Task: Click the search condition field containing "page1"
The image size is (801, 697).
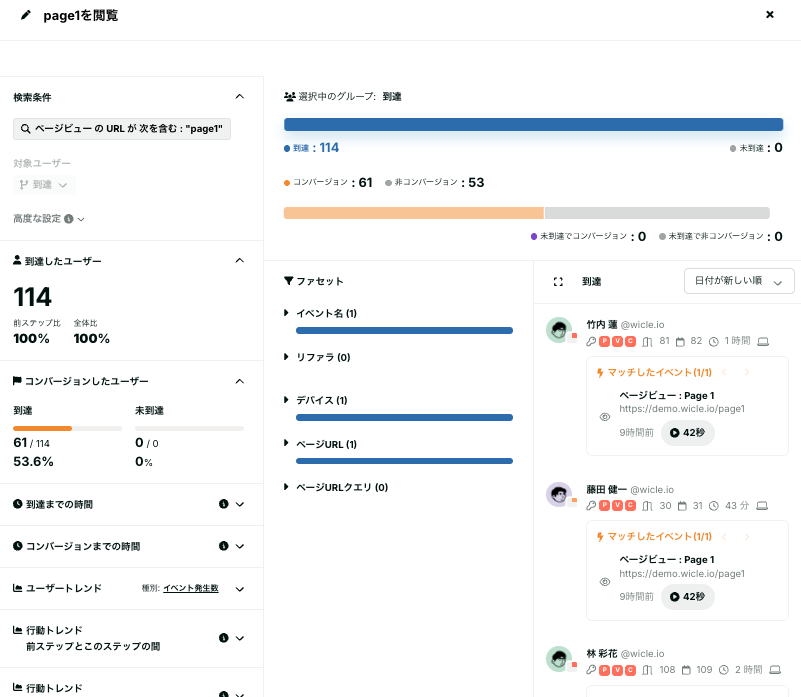Action: 122,129
